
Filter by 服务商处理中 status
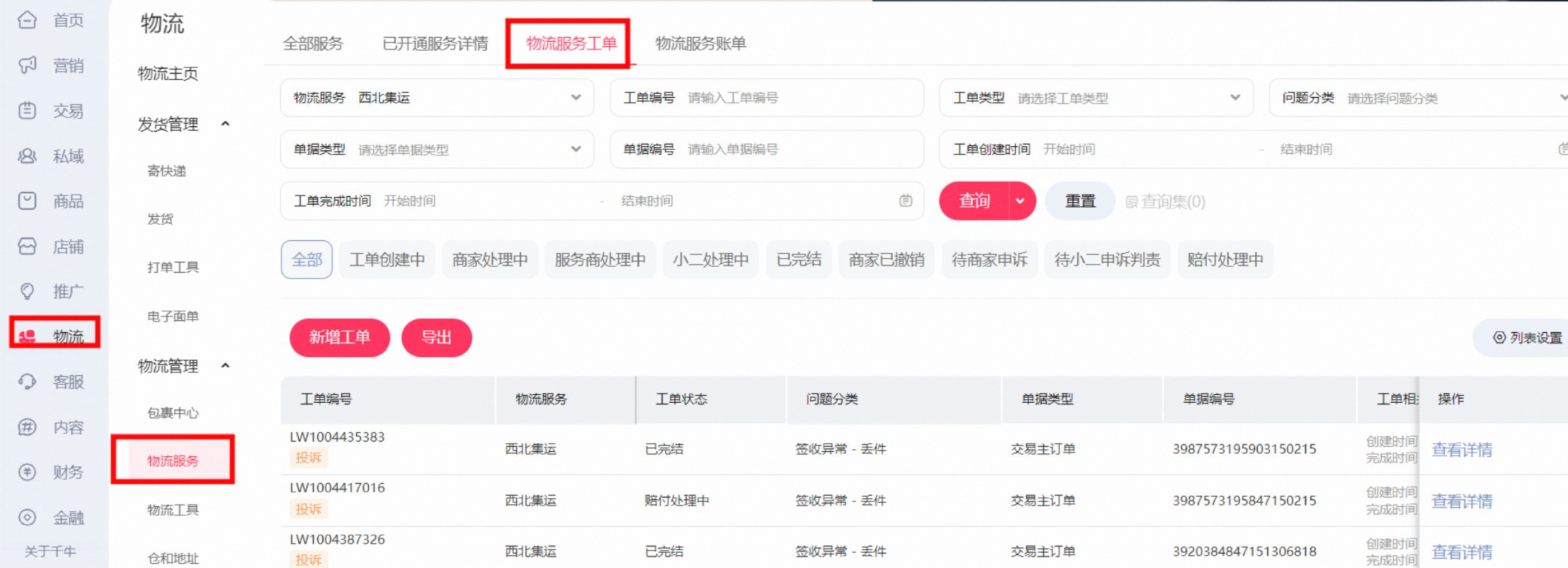point(600,259)
